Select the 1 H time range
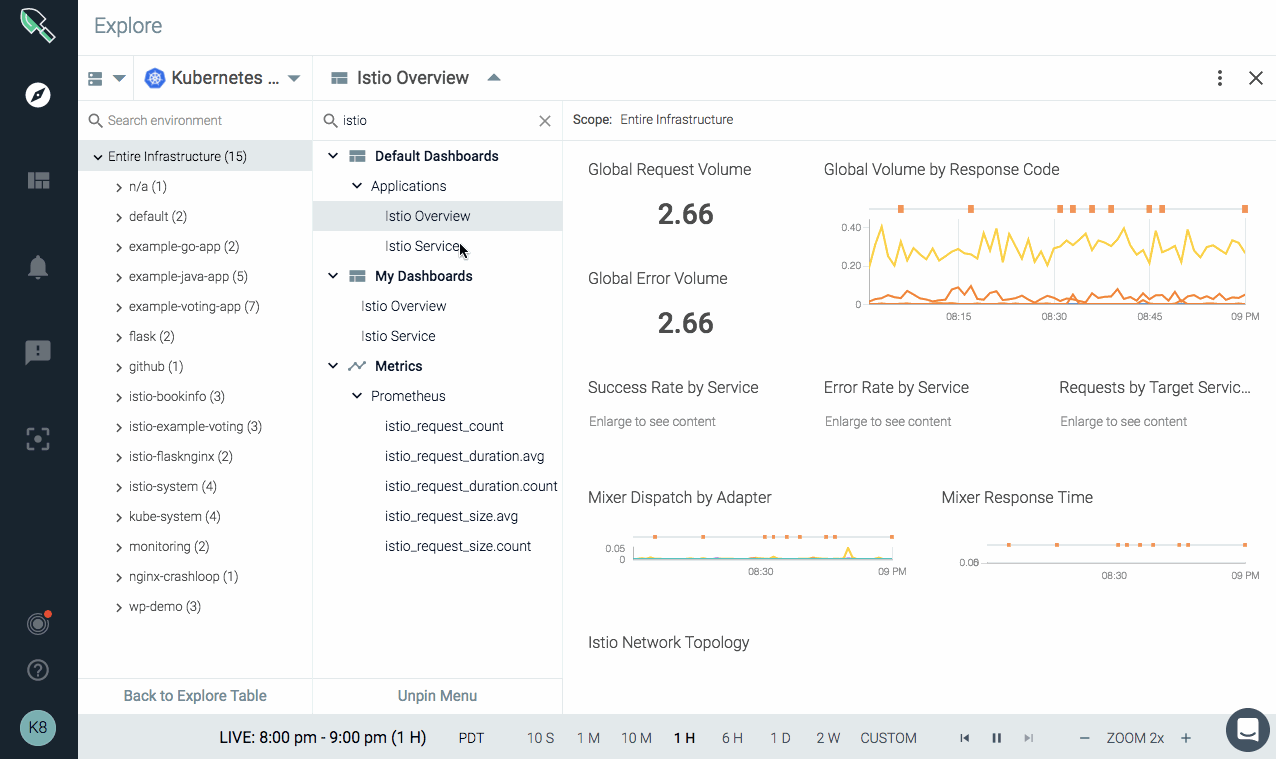1276x759 pixels. click(x=684, y=738)
